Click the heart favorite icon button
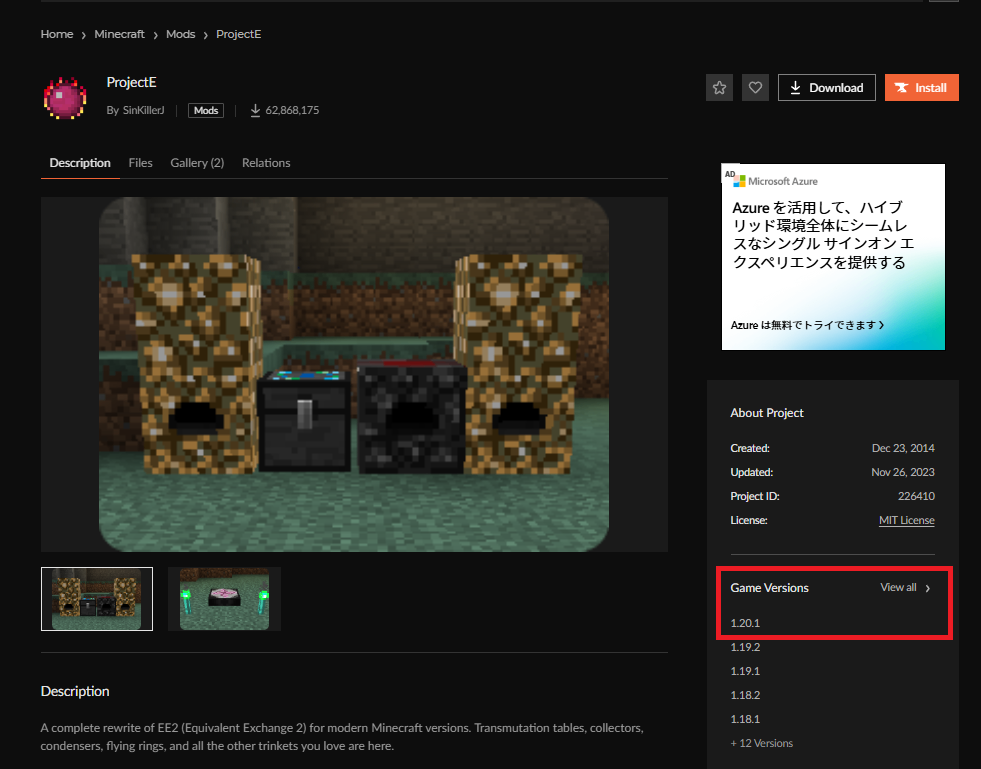Screen dimensions: 981x769 coord(755,88)
